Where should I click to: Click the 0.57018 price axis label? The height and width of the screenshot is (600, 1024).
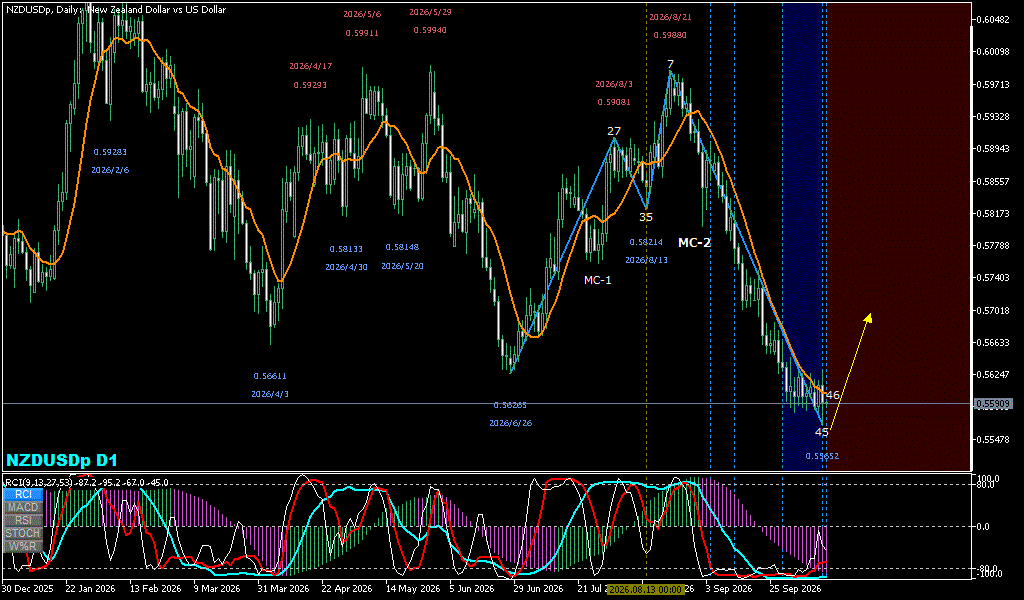(993, 310)
